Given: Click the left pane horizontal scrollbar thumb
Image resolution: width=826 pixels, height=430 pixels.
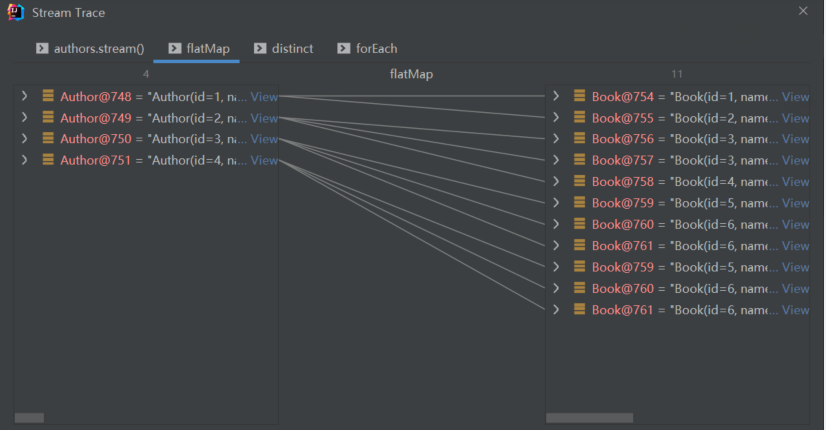Looking at the screenshot, I should pos(29,417).
